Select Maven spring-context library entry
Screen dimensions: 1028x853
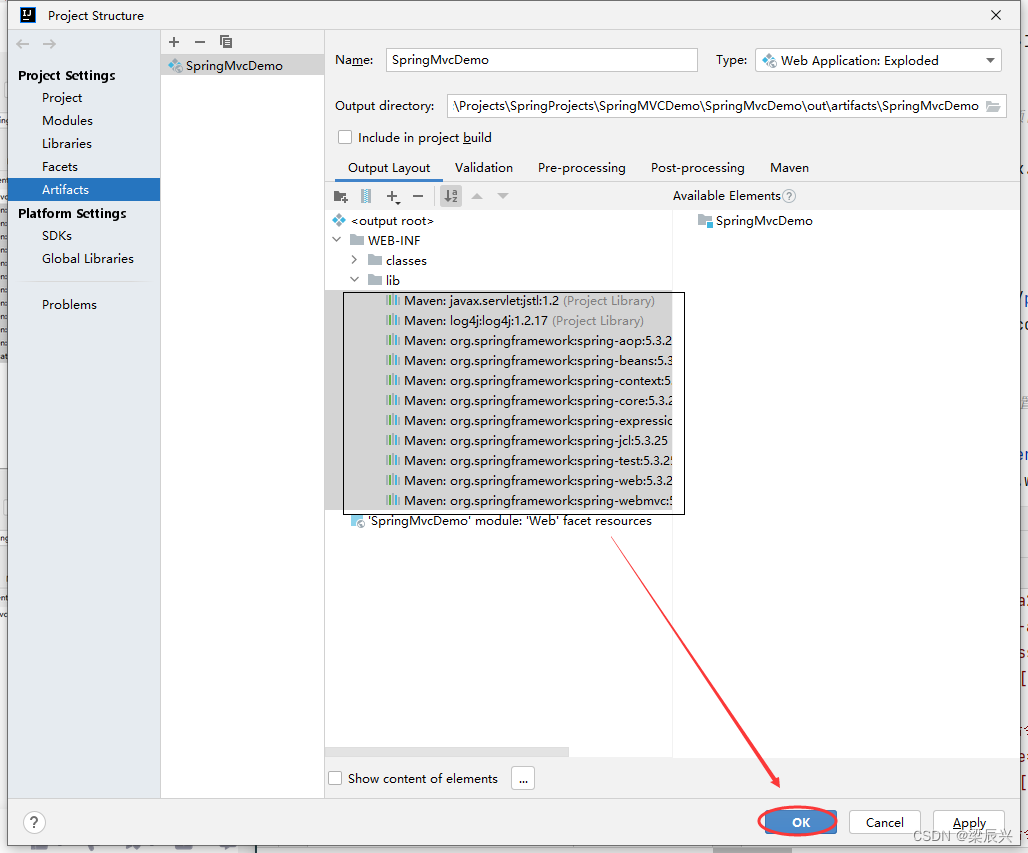point(528,381)
